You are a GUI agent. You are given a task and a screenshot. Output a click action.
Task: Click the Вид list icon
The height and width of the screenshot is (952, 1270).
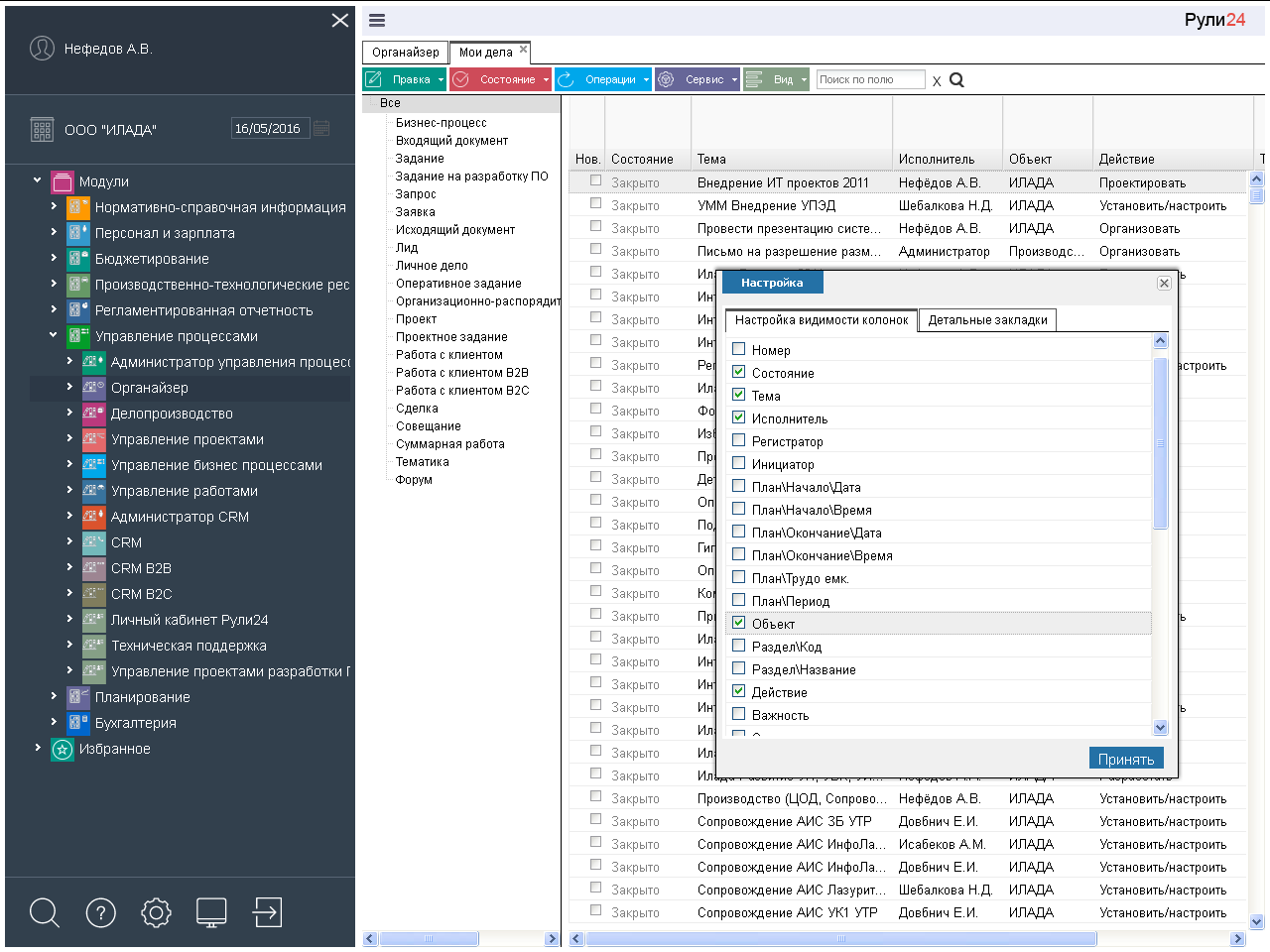pyautogui.click(x=754, y=79)
